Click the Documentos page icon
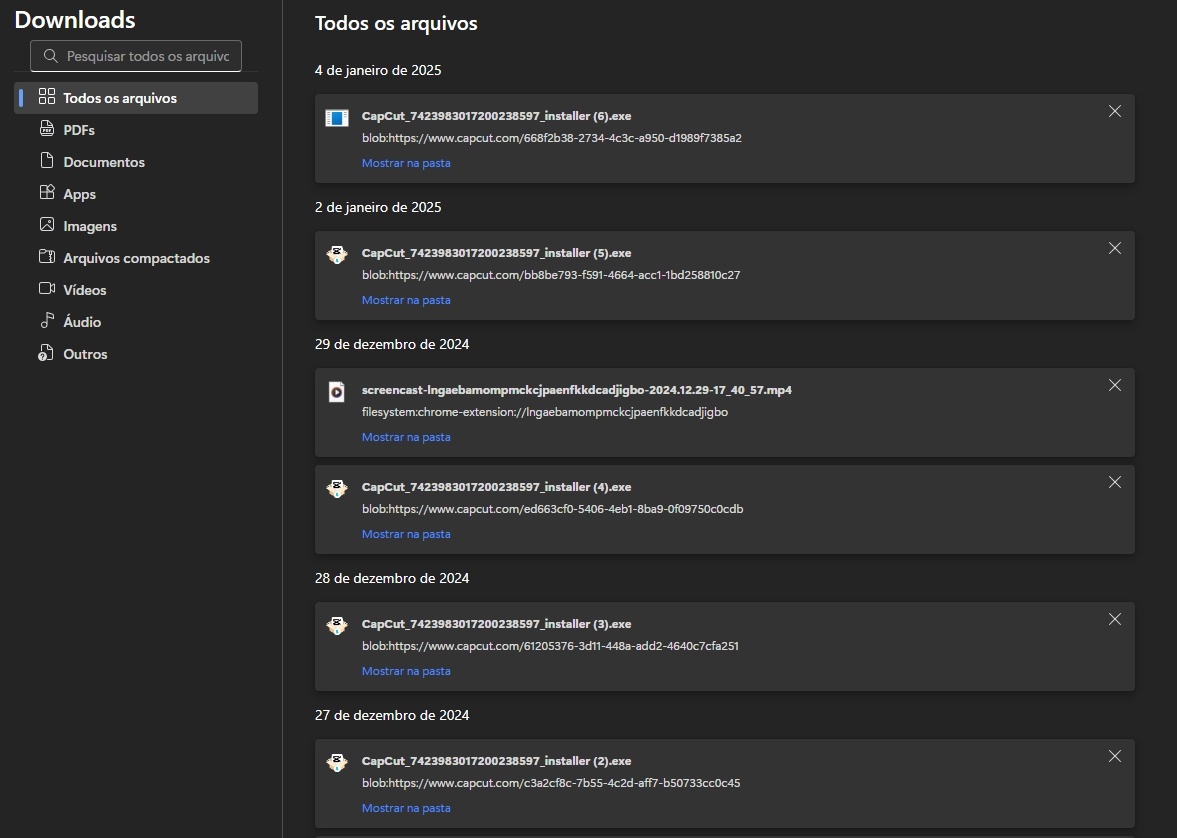This screenshot has width=1177, height=838. 47,161
